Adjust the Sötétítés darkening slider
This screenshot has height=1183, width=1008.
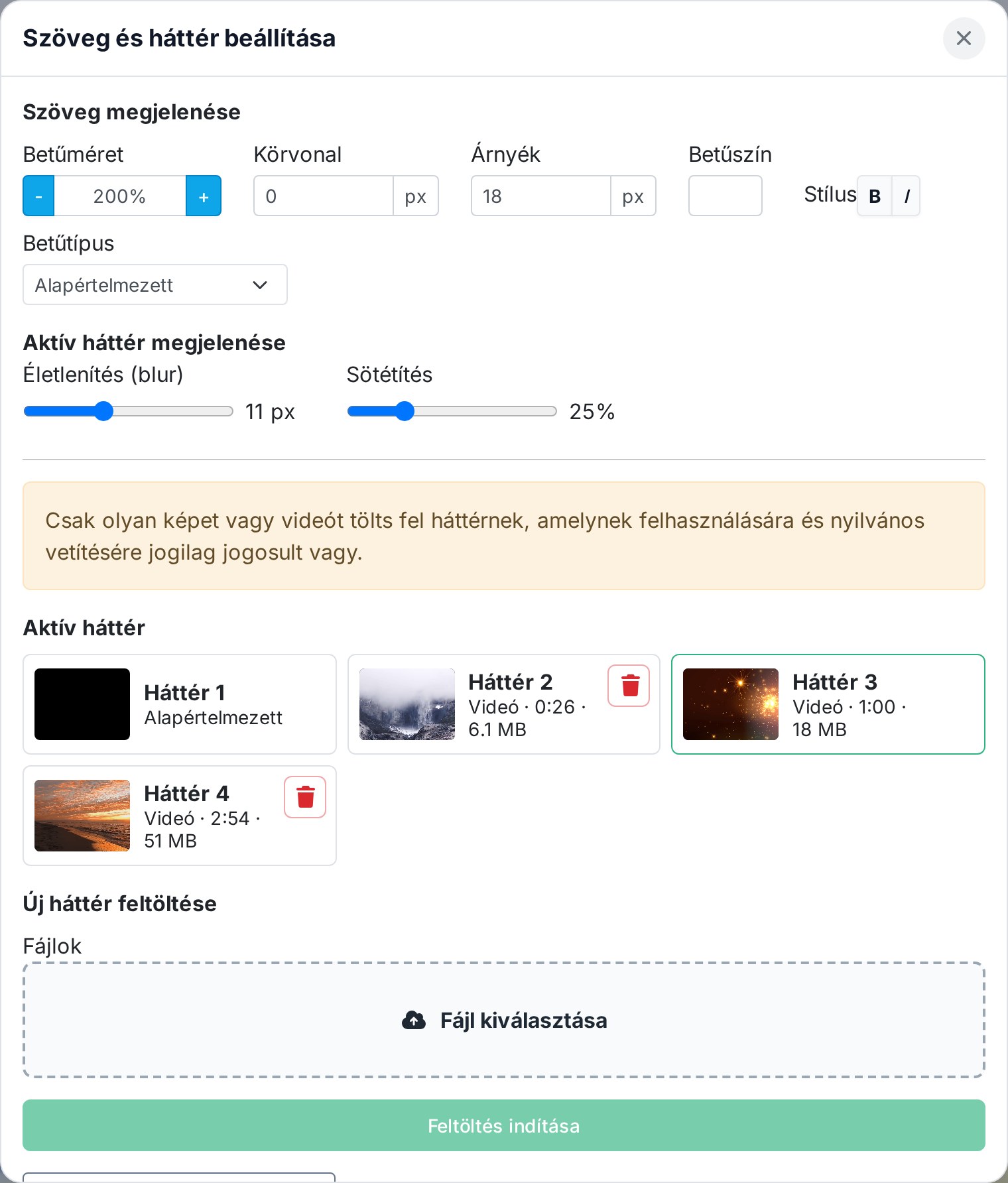(x=452, y=411)
